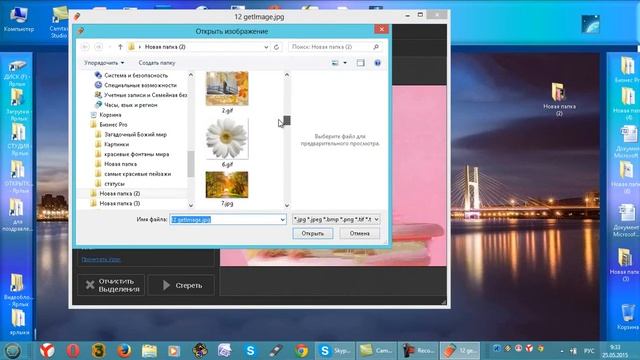
Task: Open the Компьютер desktop icon
Action: click(x=18, y=20)
